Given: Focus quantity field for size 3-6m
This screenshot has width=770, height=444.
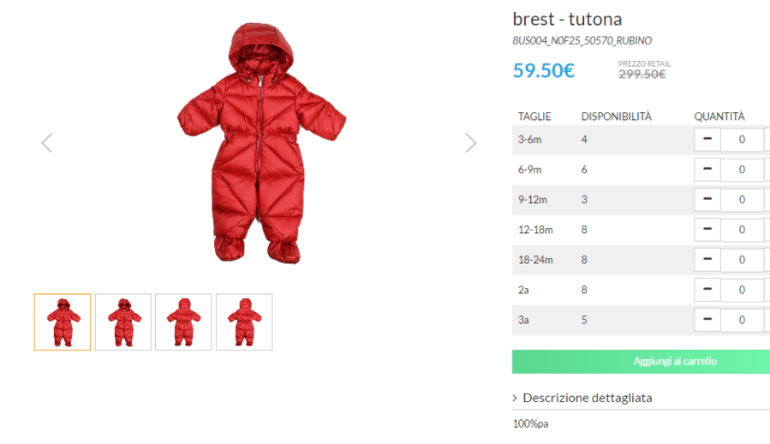Looking at the screenshot, I should pos(742,139).
